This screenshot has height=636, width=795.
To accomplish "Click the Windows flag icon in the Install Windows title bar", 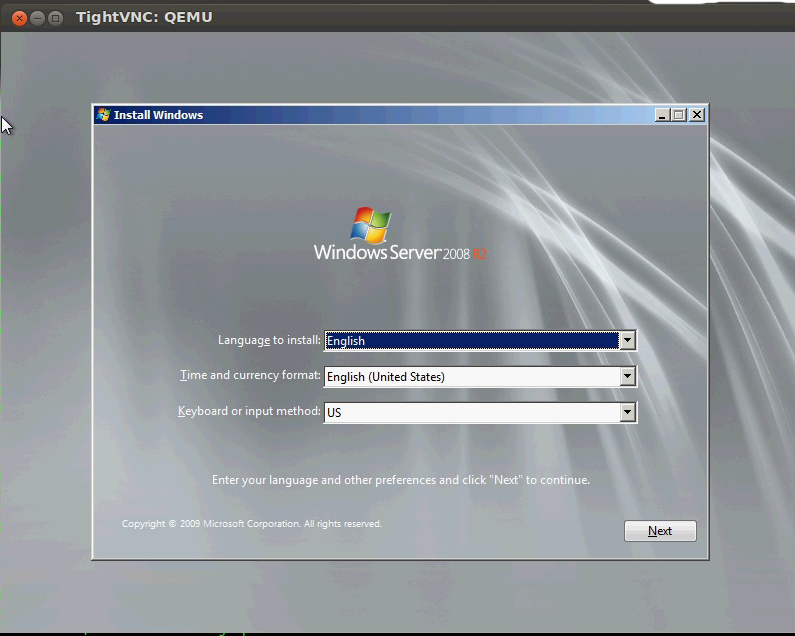I will click(103, 115).
